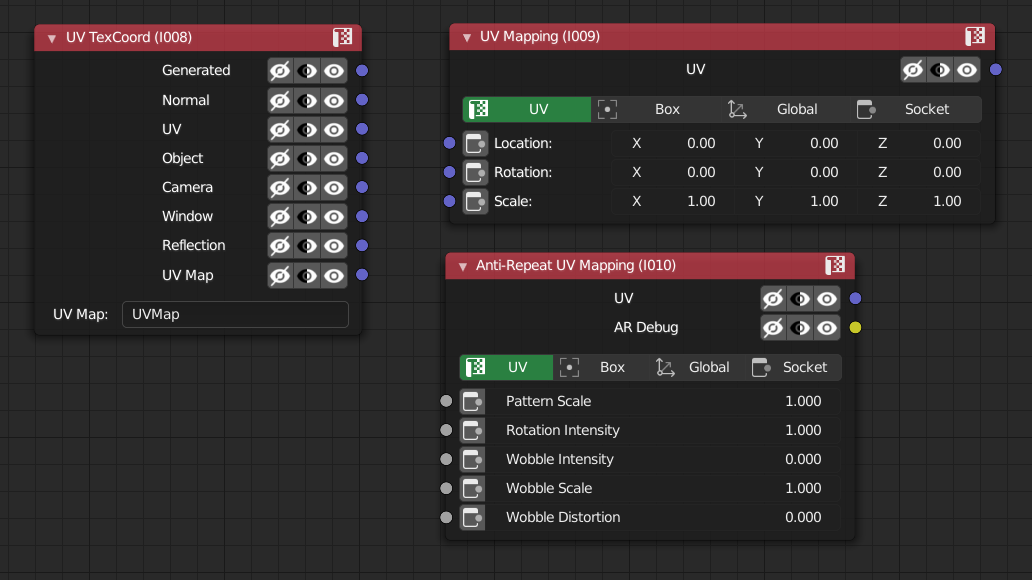Click purple output socket of Normal
This screenshot has width=1032, height=580.
[362, 100]
